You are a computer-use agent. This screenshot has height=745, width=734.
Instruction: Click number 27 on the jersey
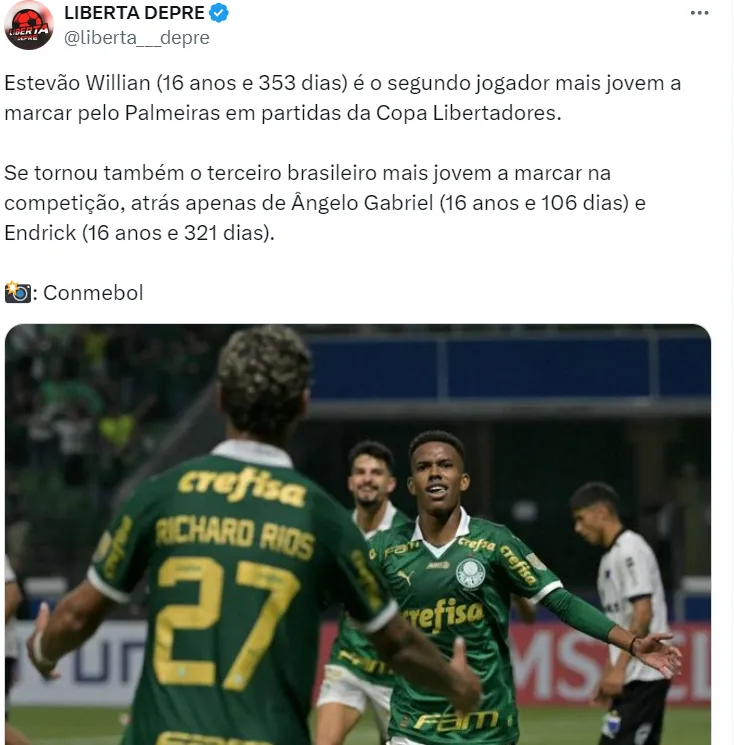225,623
